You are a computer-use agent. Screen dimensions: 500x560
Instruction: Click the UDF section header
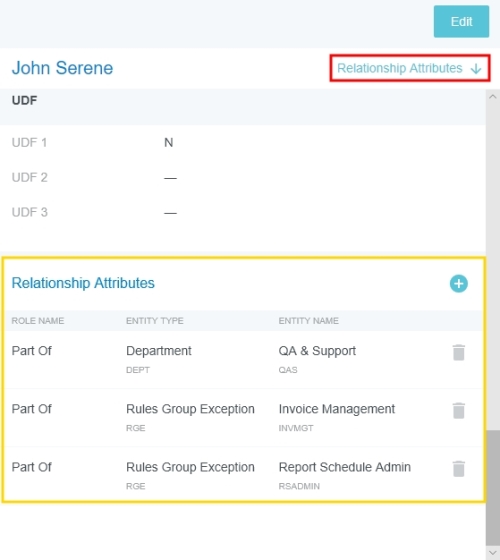coord(24,100)
